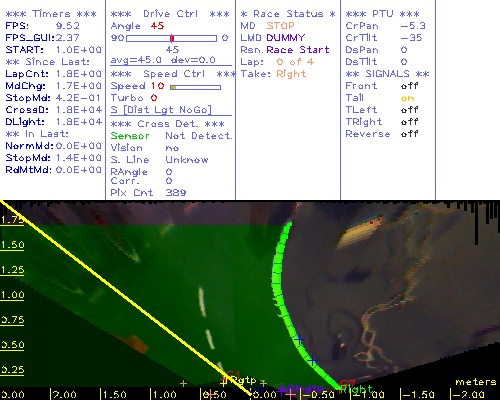Click the PTU panel header

tap(382, 14)
